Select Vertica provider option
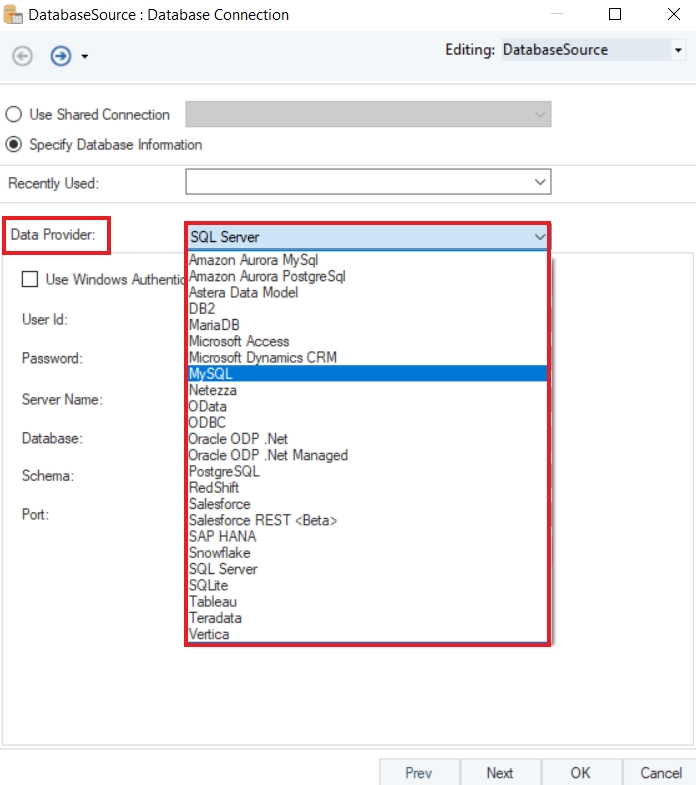Viewport: 696px width, 785px height. click(x=368, y=634)
